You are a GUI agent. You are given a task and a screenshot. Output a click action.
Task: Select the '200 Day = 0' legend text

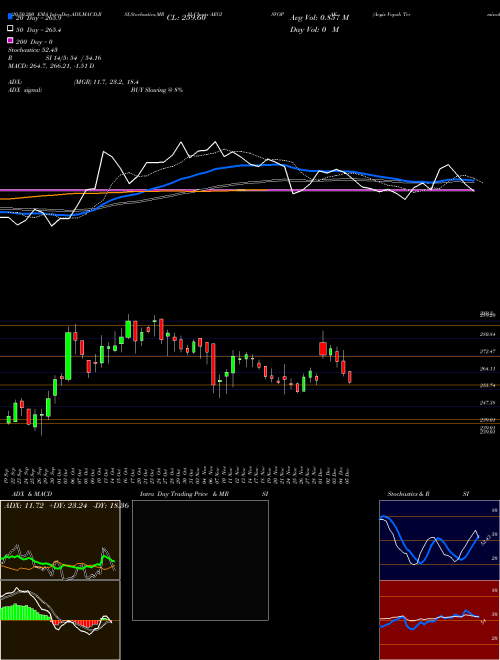coord(35,42)
